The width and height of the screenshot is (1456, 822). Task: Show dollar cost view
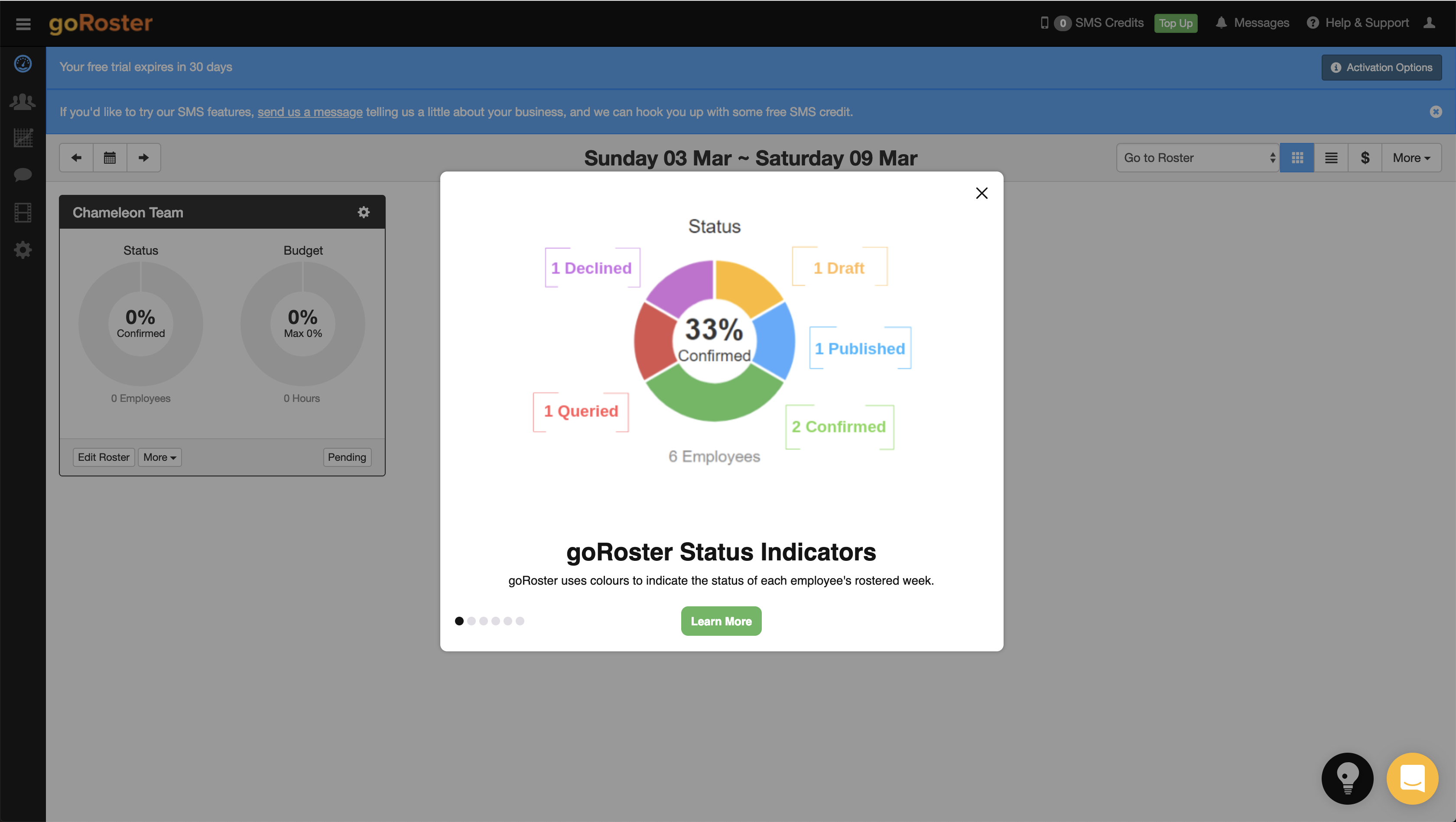tap(1365, 158)
